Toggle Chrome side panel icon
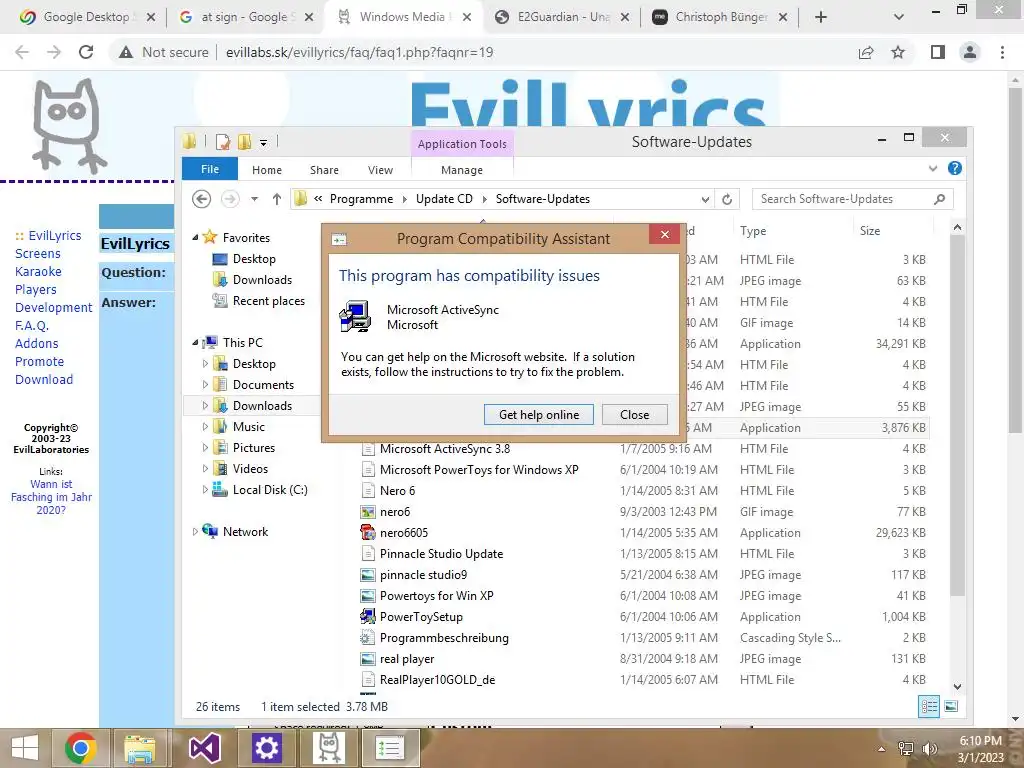Screen dimensions: 1024x768 pyautogui.click(x=937, y=52)
